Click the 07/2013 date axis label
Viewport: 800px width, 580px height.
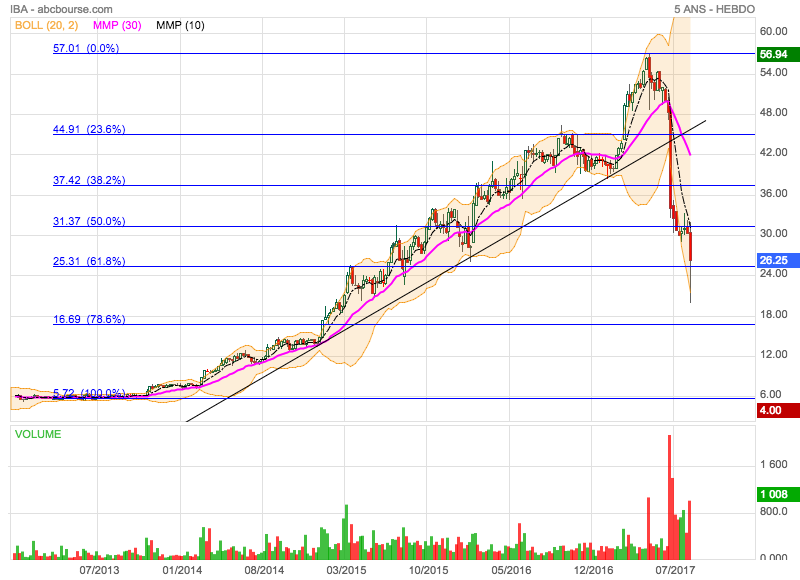(99, 570)
